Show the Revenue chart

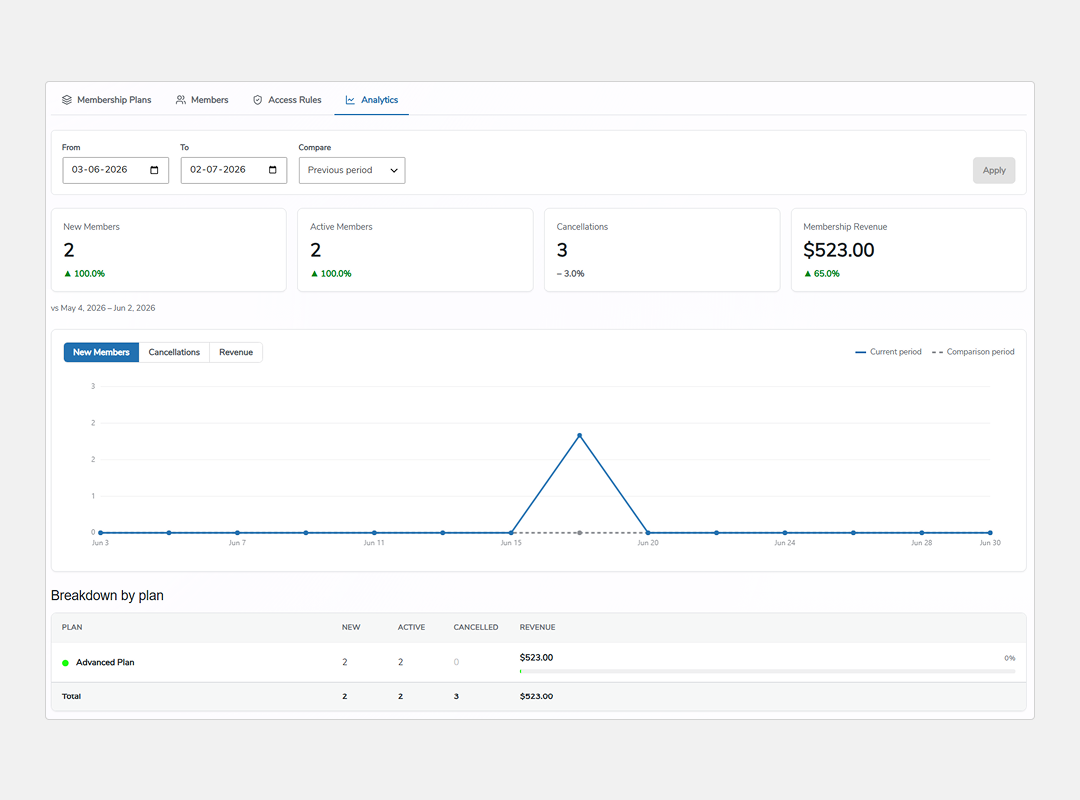tap(236, 352)
